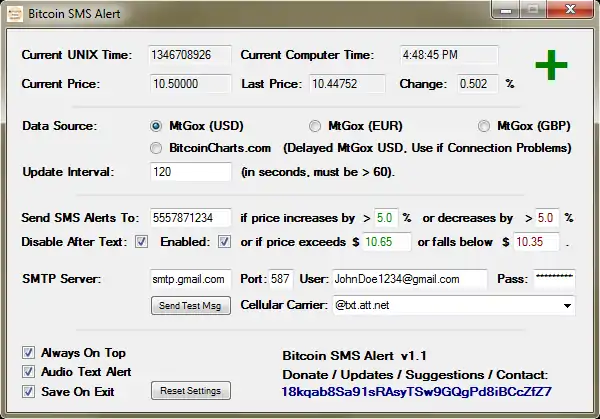
Task: Click the Reset Settings button
Action: [191, 390]
